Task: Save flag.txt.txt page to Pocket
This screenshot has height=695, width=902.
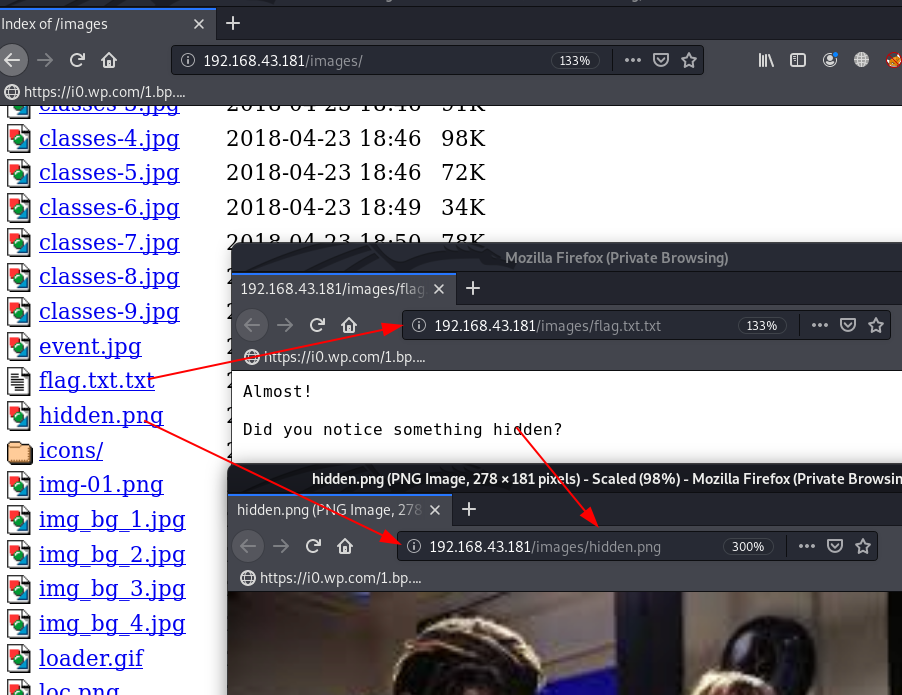Action: pos(848,325)
